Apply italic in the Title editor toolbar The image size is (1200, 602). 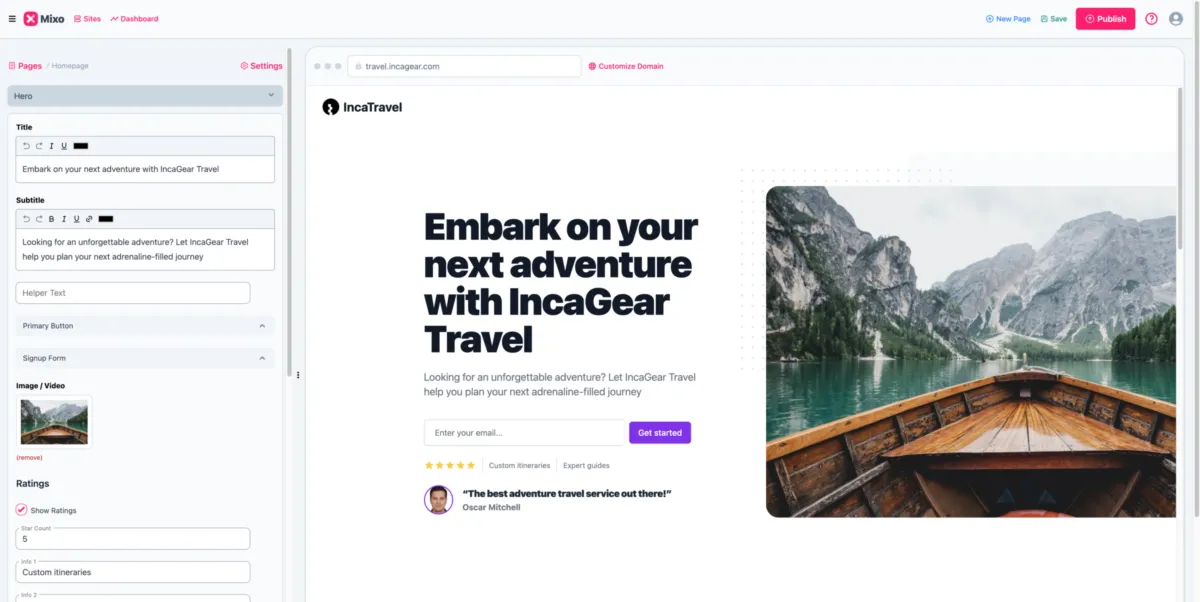point(51,146)
